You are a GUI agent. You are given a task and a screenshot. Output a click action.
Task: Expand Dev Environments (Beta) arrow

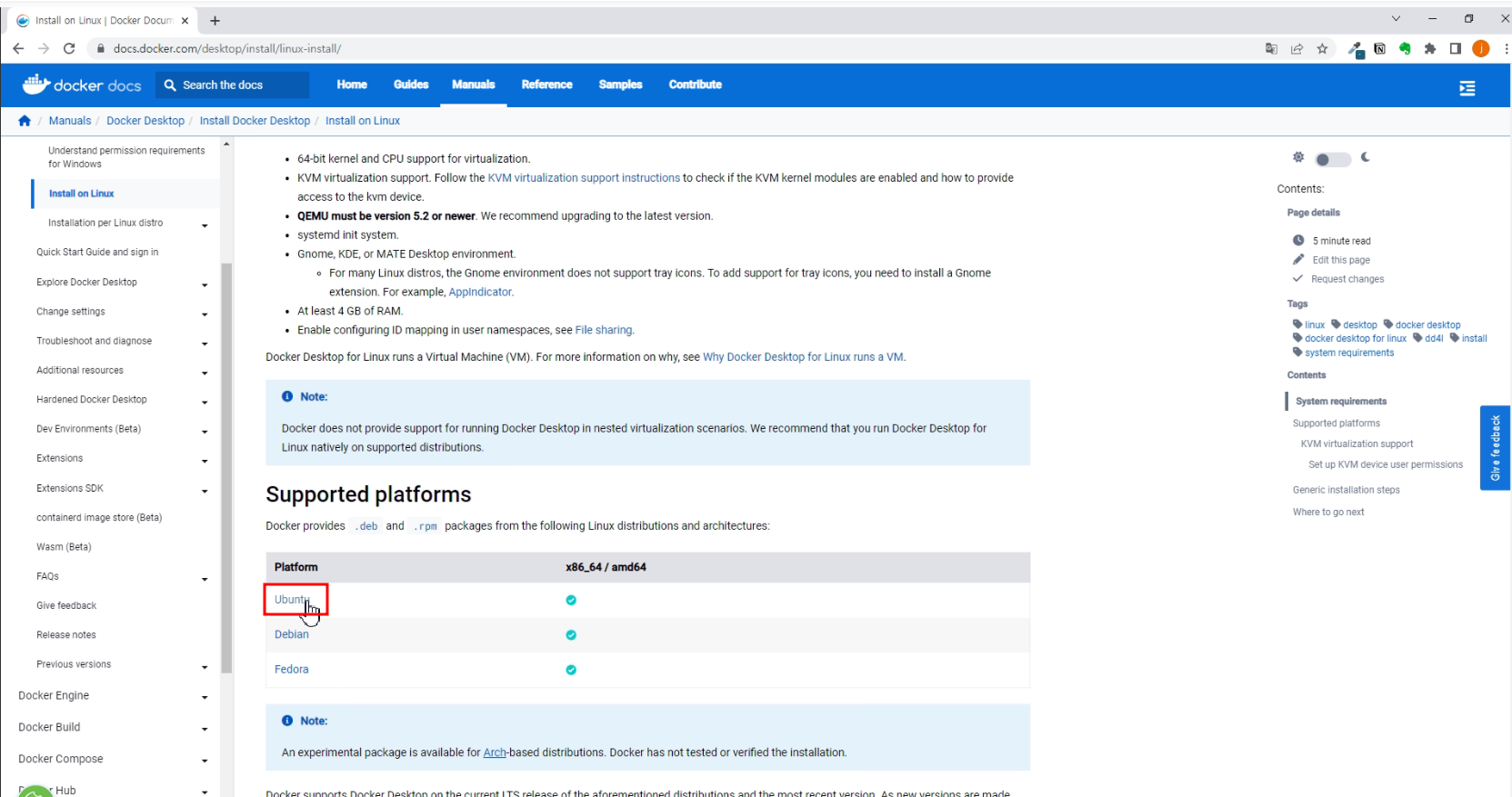coord(205,431)
